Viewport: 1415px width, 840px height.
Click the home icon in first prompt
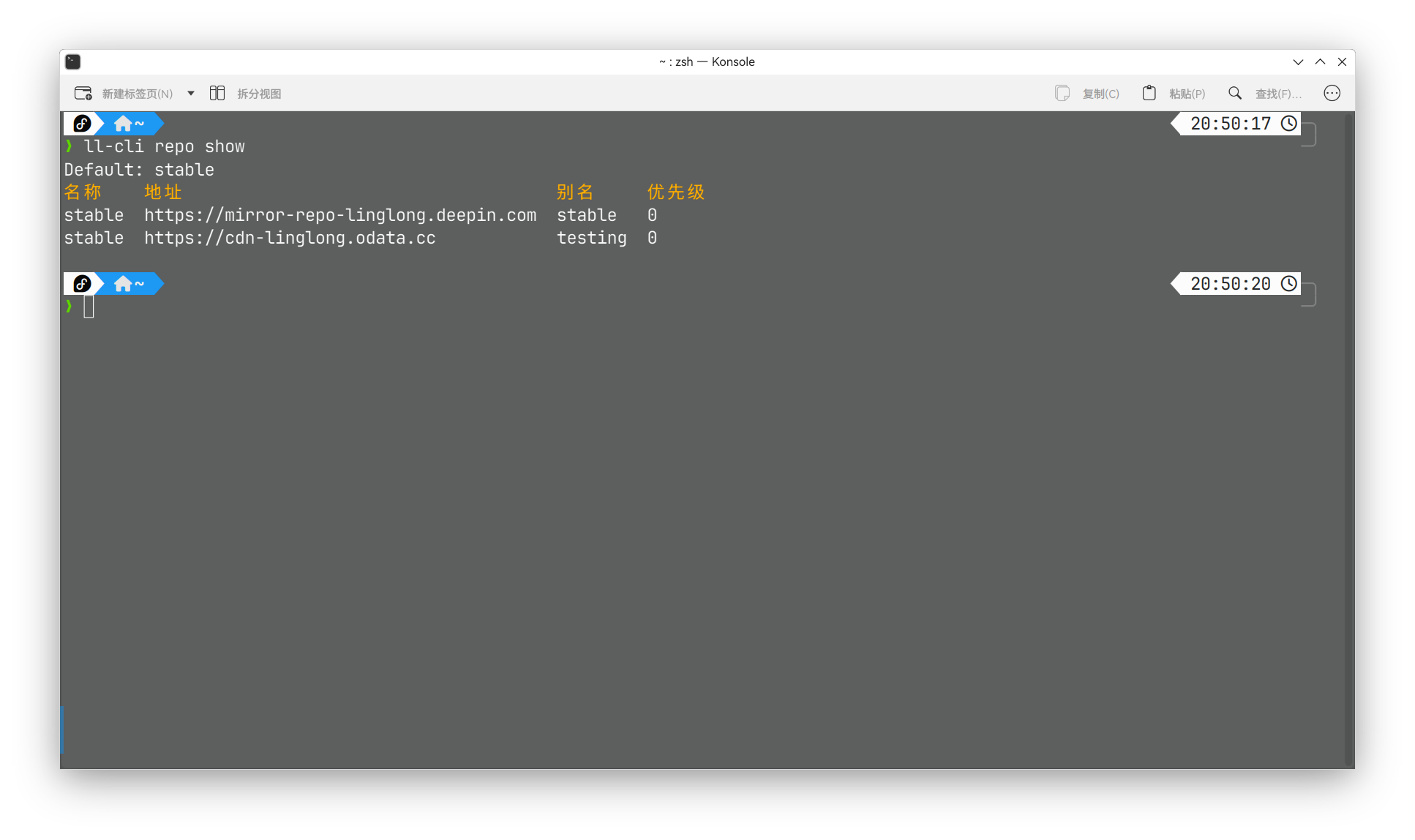(122, 123)
